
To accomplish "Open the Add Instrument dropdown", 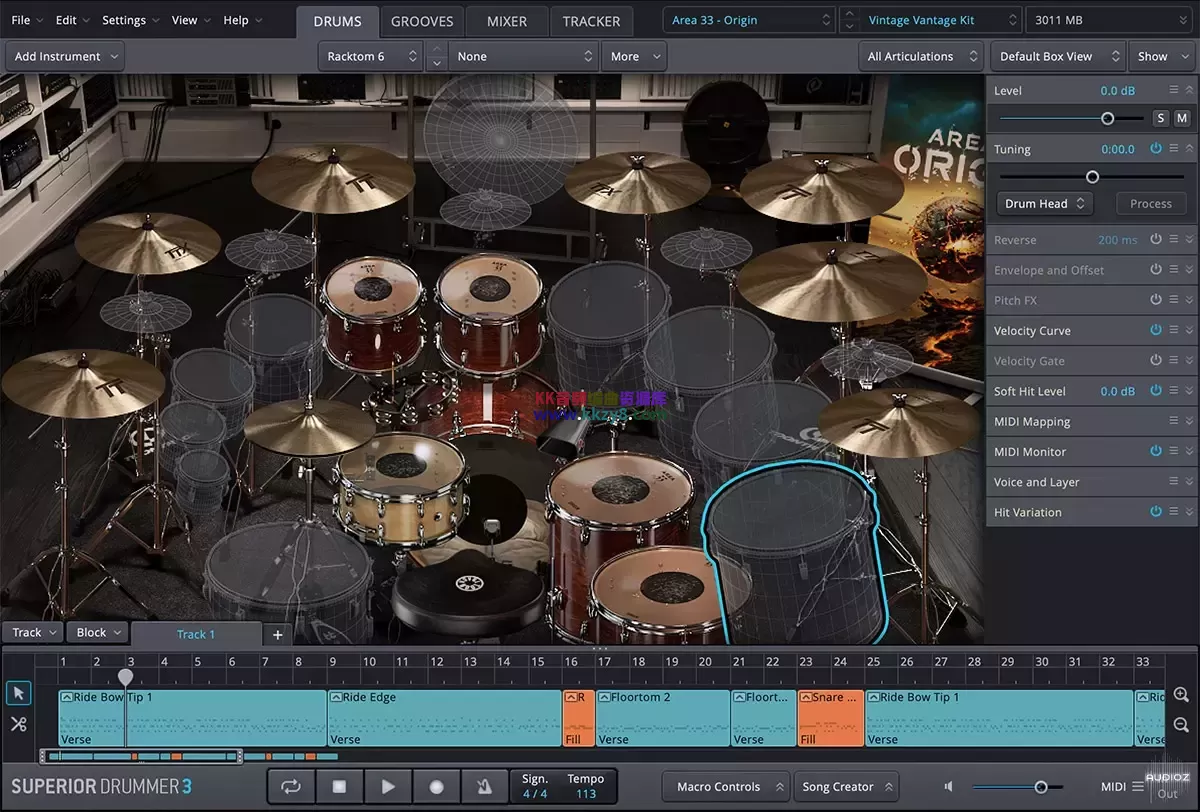I will [x=65, y=57].
